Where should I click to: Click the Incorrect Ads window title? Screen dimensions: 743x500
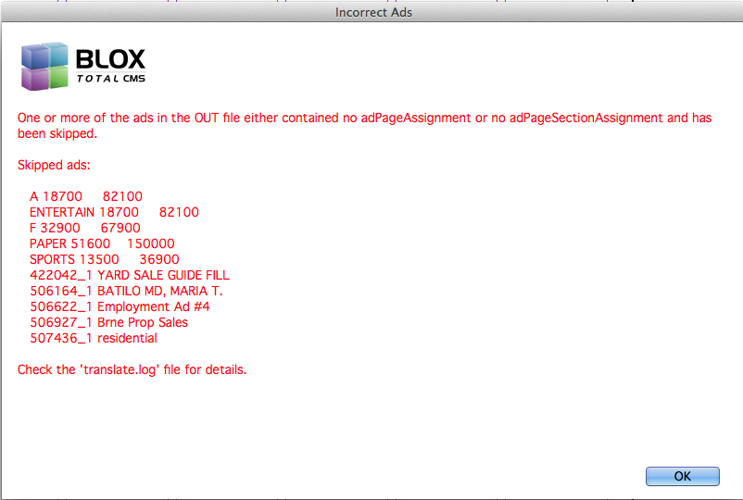tap(371, 12)
